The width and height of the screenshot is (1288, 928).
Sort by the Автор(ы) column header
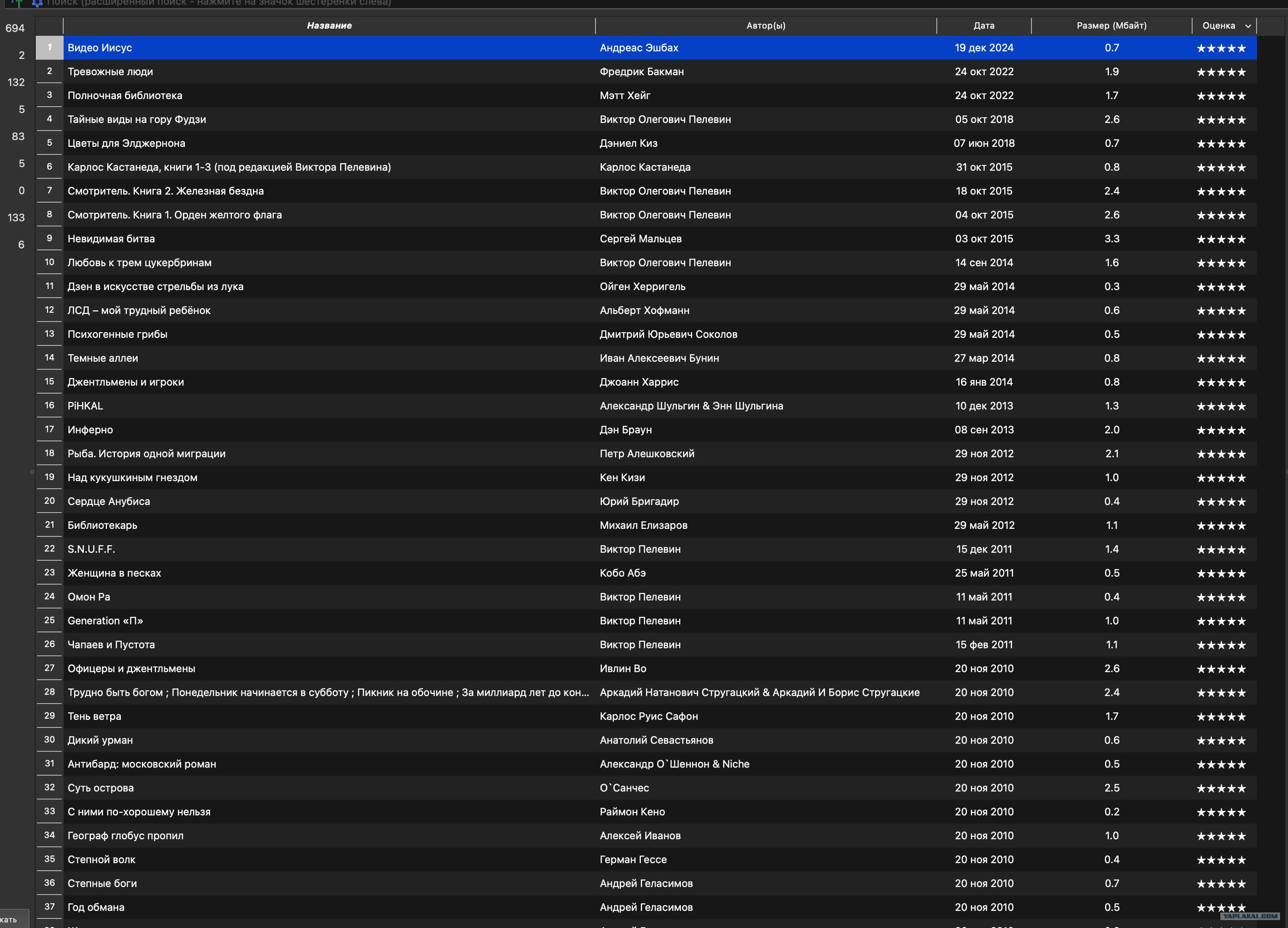(766, 25)
